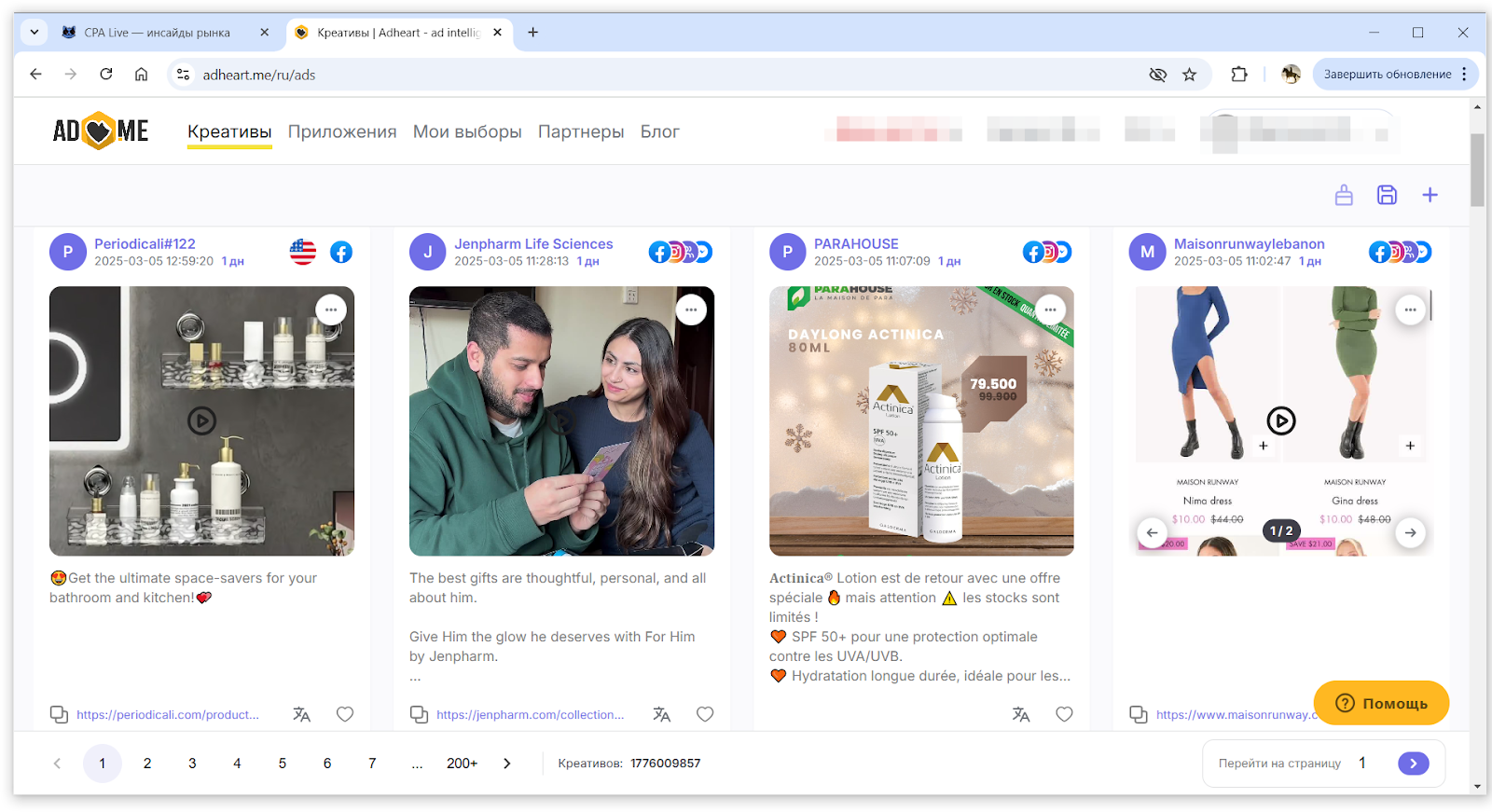The height and width of the screenshot is (812, 1492).
Task: Click the platform icons on the PARAHOUSE card
Action: tap(1047, 252)
